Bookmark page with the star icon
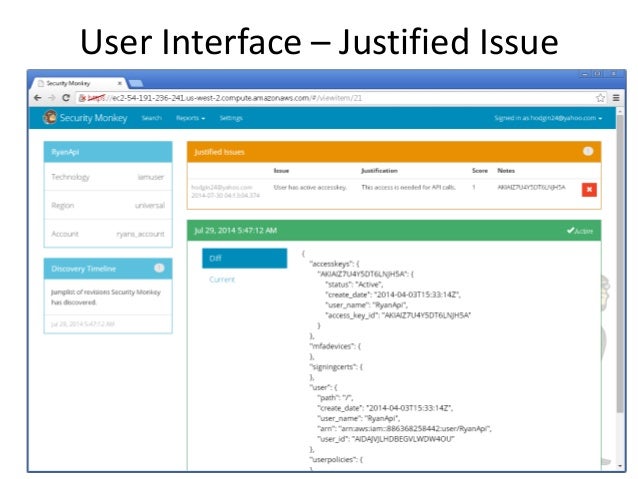 coord(600,98)
